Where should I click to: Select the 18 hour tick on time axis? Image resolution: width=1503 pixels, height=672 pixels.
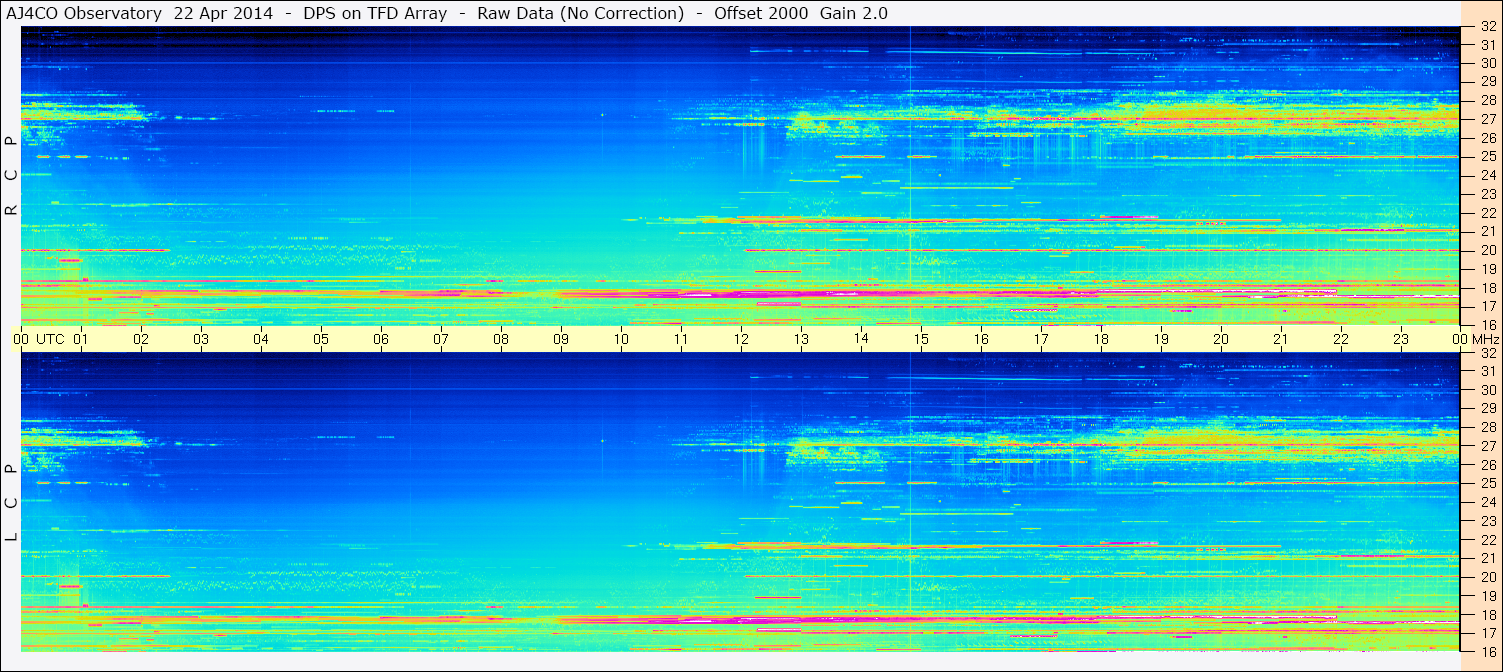[1101, 339]
